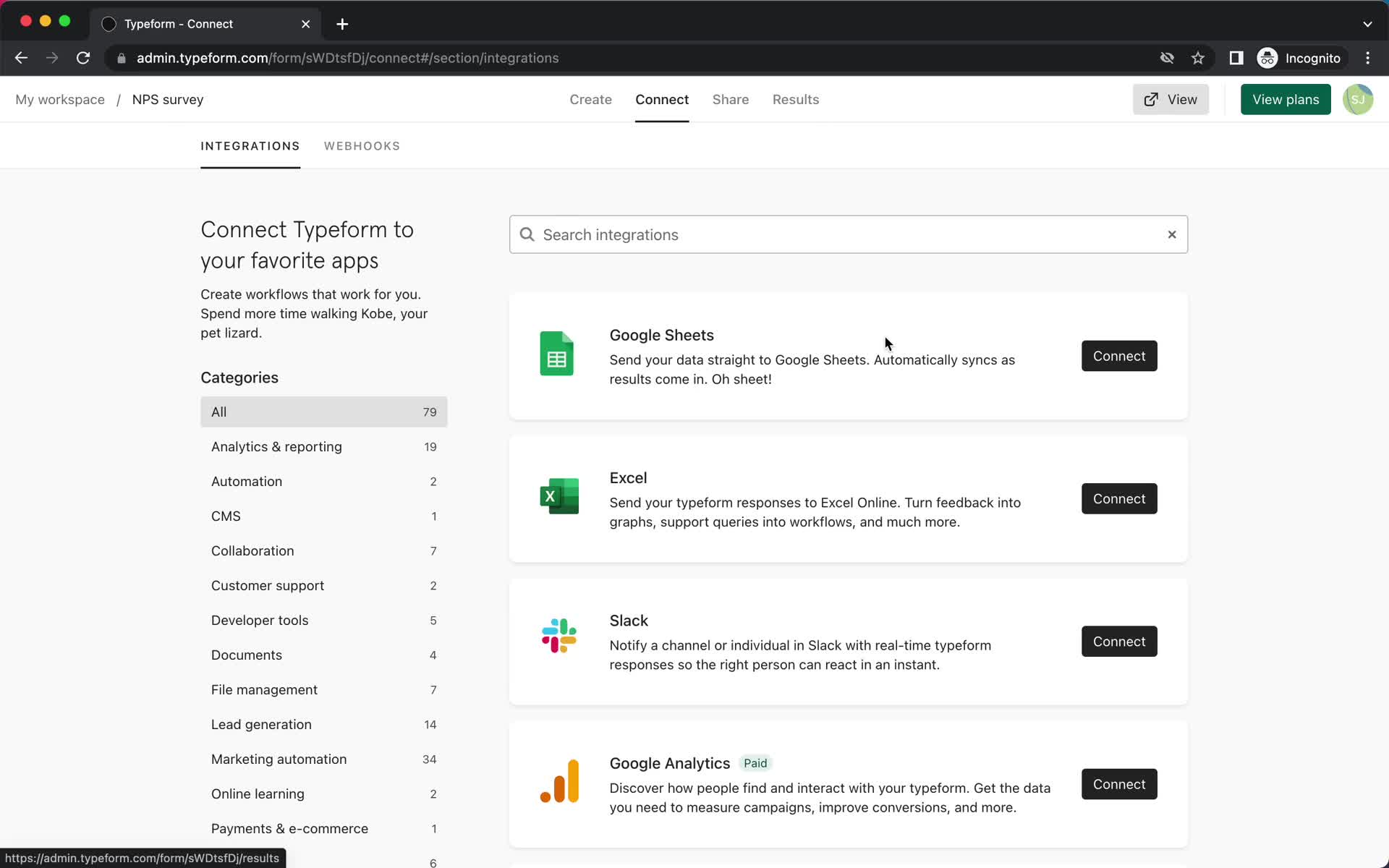Viewport: 1389px width, 868px height.
Task: Go to My workspace breadcrumb
Action: [x=60, y=99]
